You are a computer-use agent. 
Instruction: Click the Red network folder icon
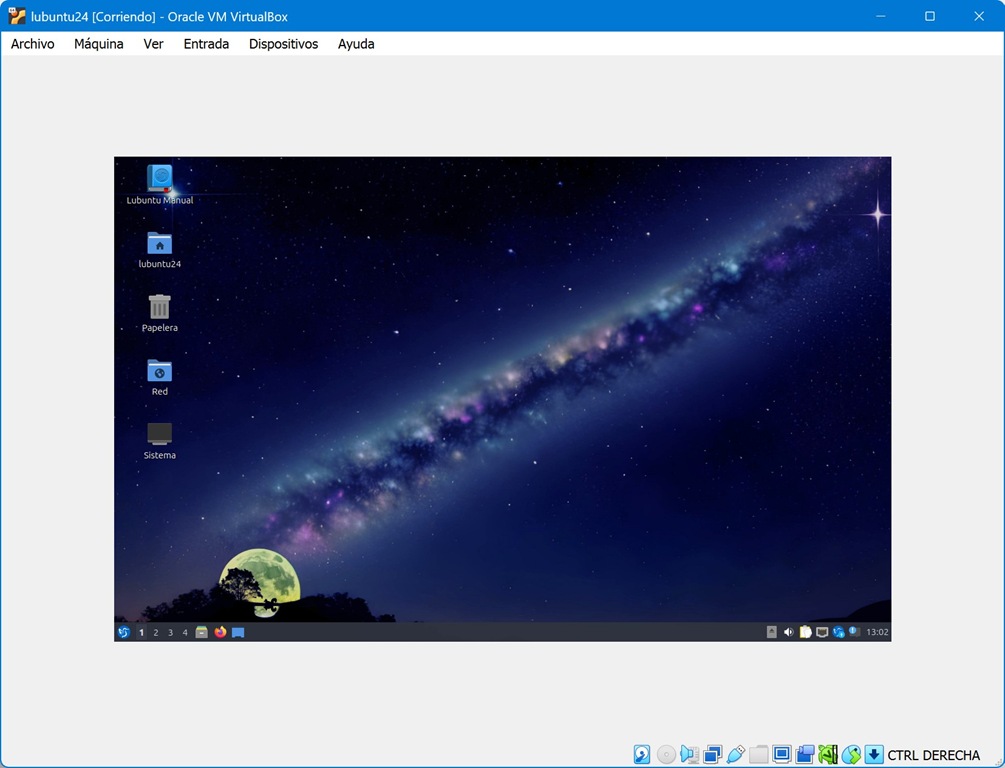[x=159, y=371]
